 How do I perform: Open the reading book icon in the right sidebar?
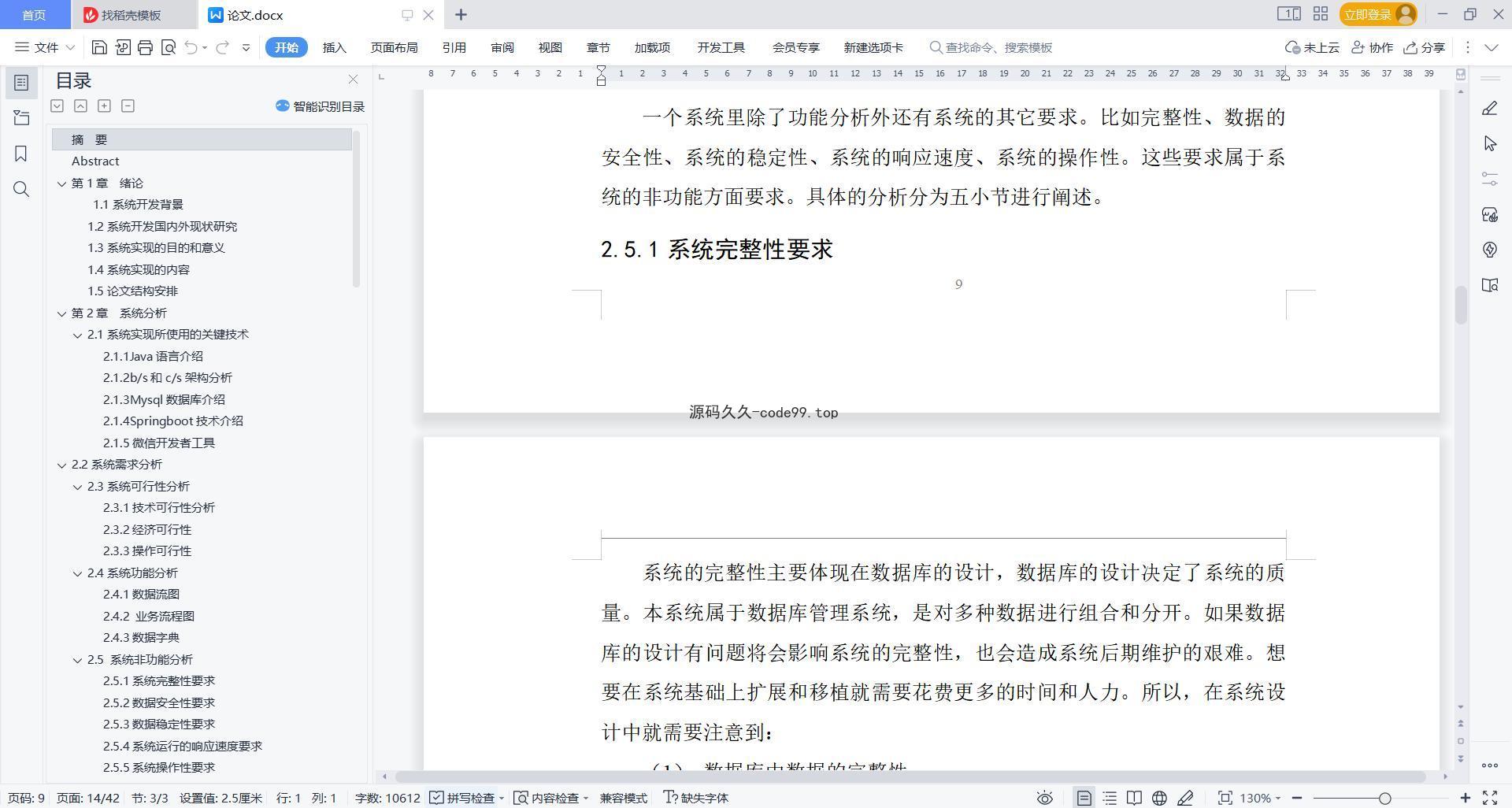[1489, 285]
